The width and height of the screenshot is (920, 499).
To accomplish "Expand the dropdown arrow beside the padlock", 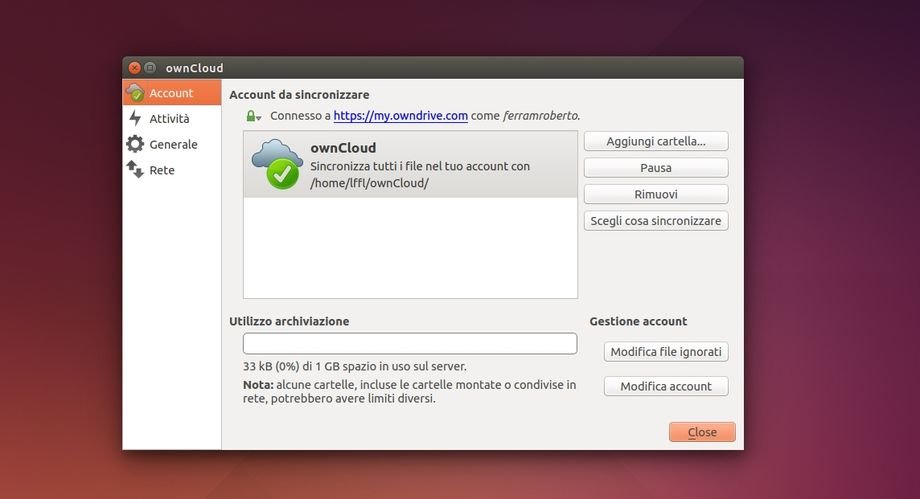I will 259,118.
